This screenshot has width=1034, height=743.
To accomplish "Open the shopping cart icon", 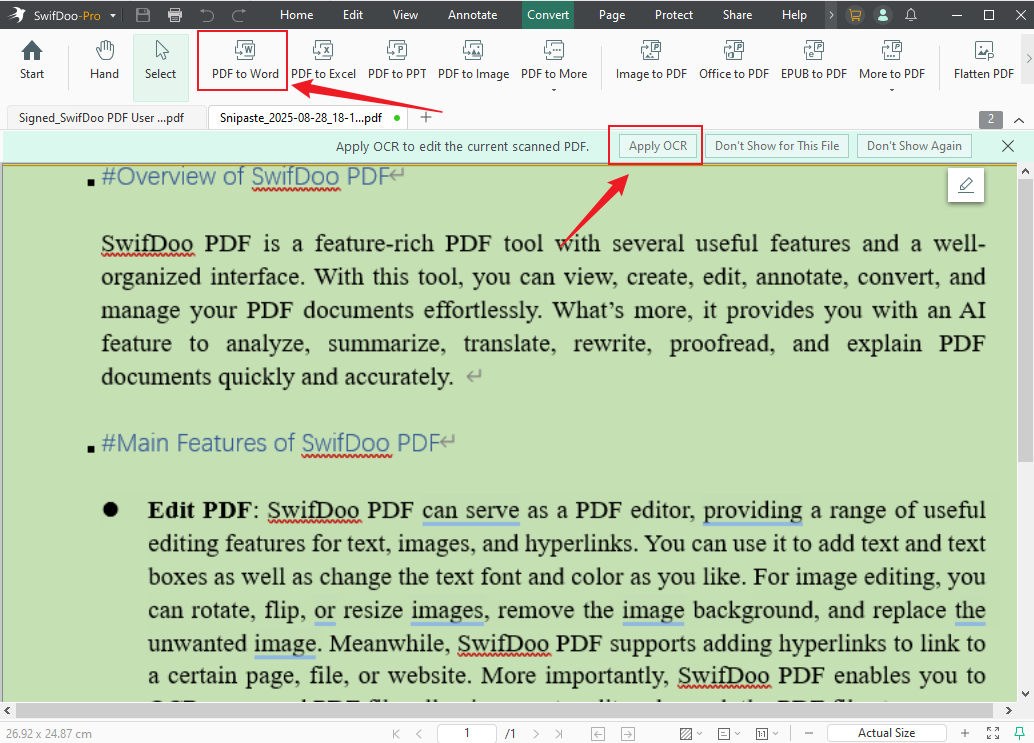I will pyautogui.click(x=854, y=15).
